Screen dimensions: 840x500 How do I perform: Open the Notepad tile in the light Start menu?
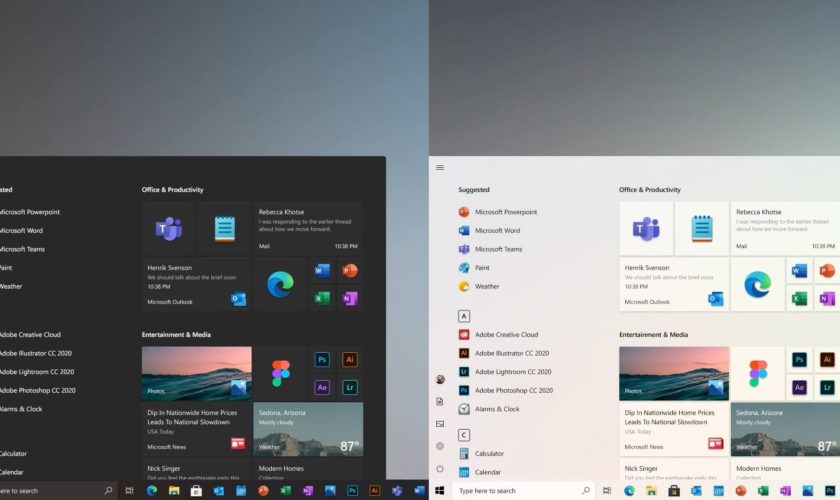tap(701, 228)
